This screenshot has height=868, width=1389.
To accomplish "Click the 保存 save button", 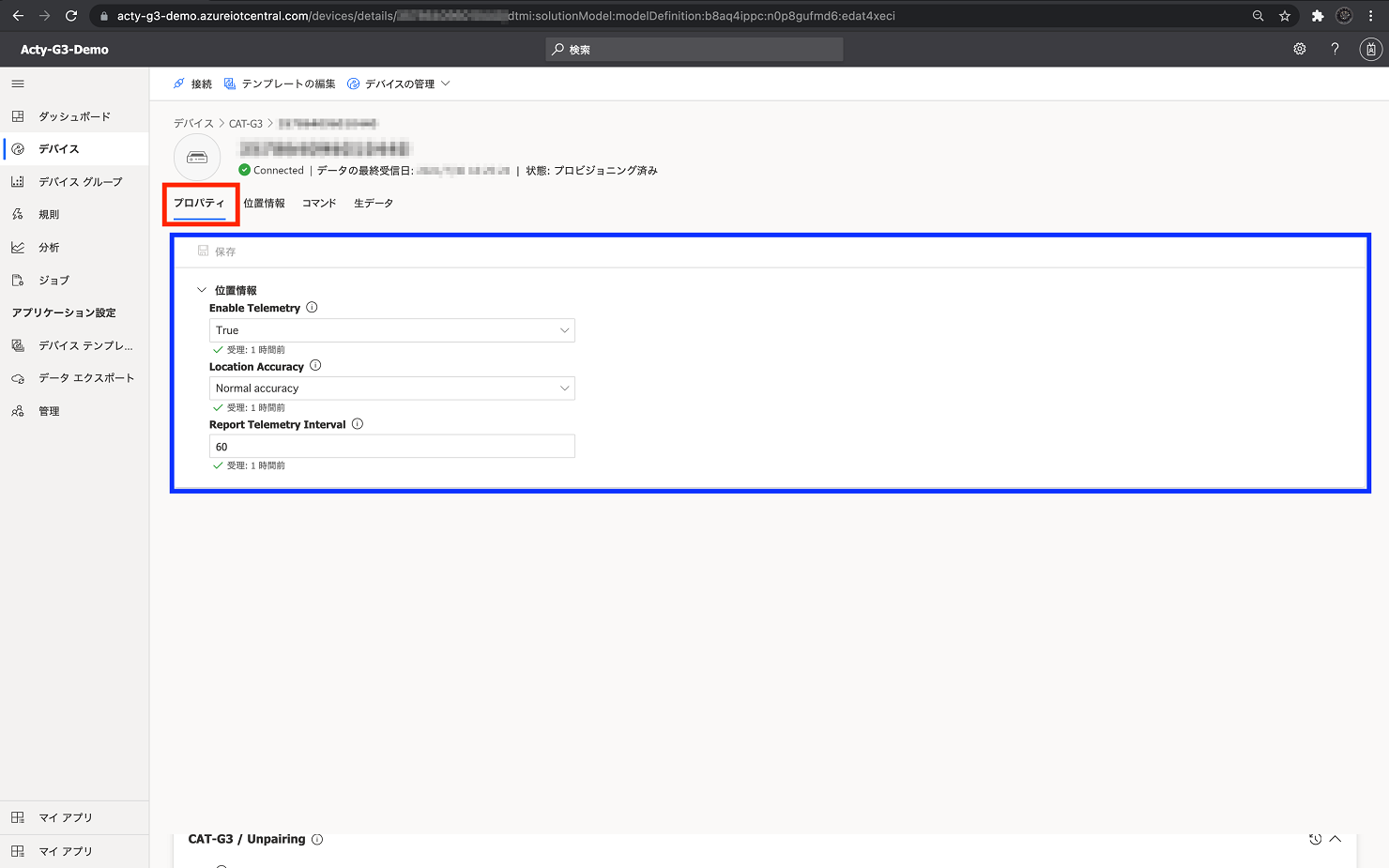I will click(217, 251).
